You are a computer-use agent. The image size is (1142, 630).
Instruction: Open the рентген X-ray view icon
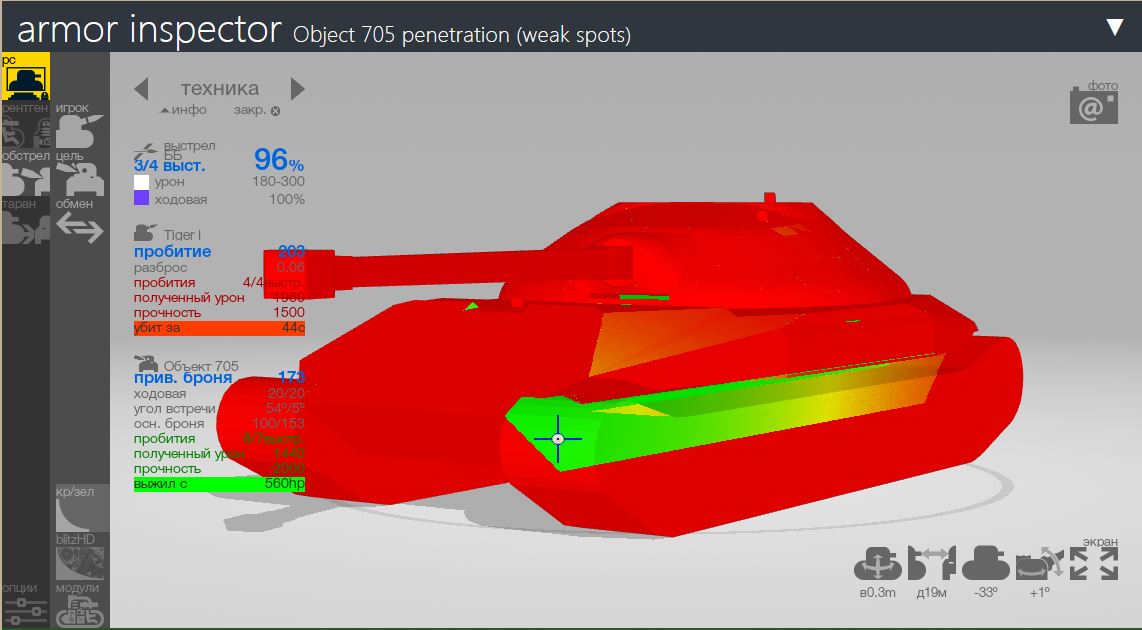(25, 133)
